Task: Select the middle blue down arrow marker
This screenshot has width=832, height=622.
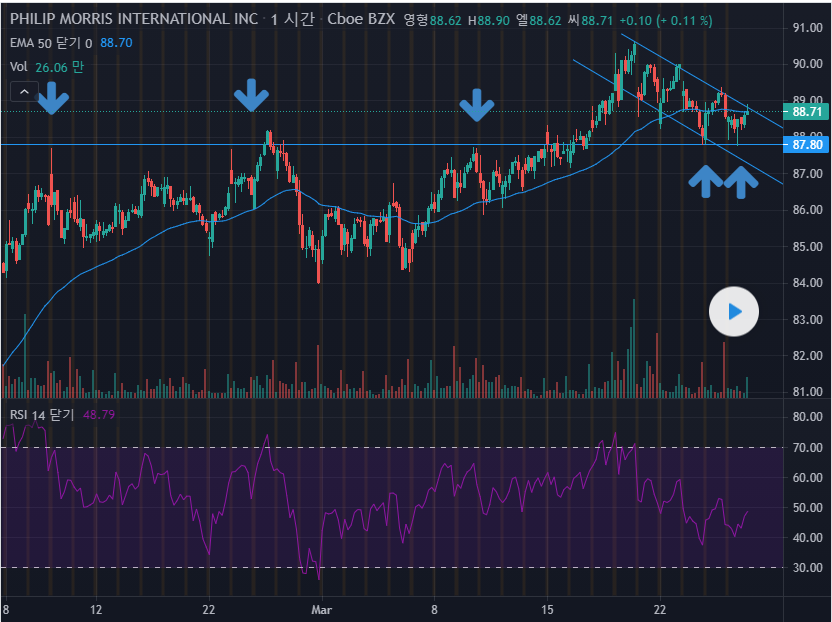Action: 251,96
